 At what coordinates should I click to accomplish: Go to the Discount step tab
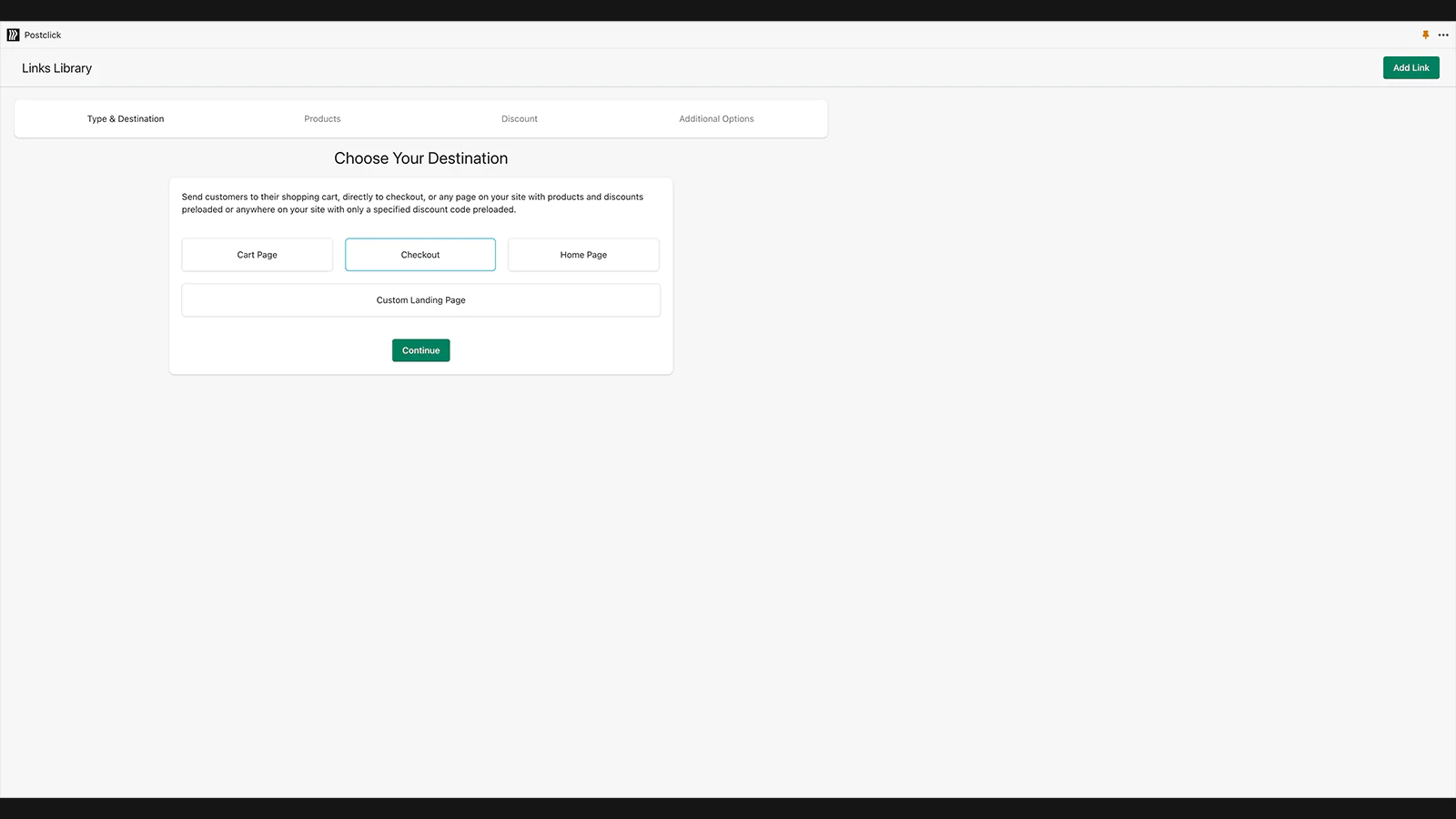[x=520, y=119]
